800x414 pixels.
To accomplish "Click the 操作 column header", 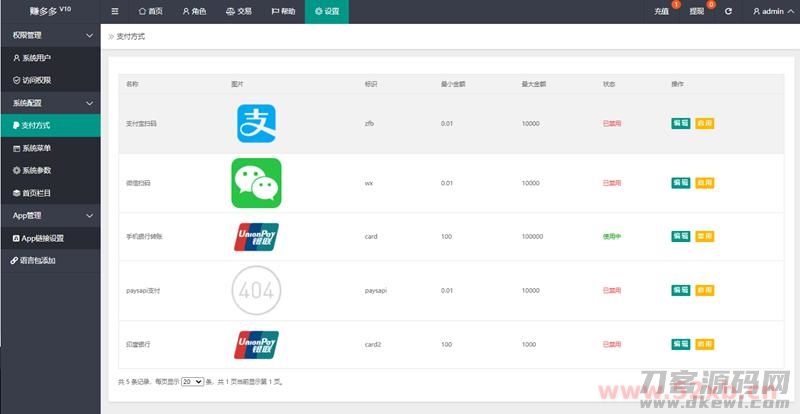I will (x=678, y=84).
